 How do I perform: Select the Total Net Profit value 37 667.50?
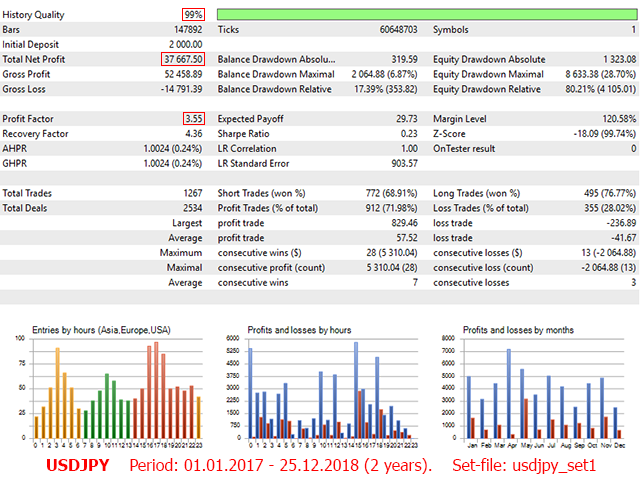pos(183,60)
